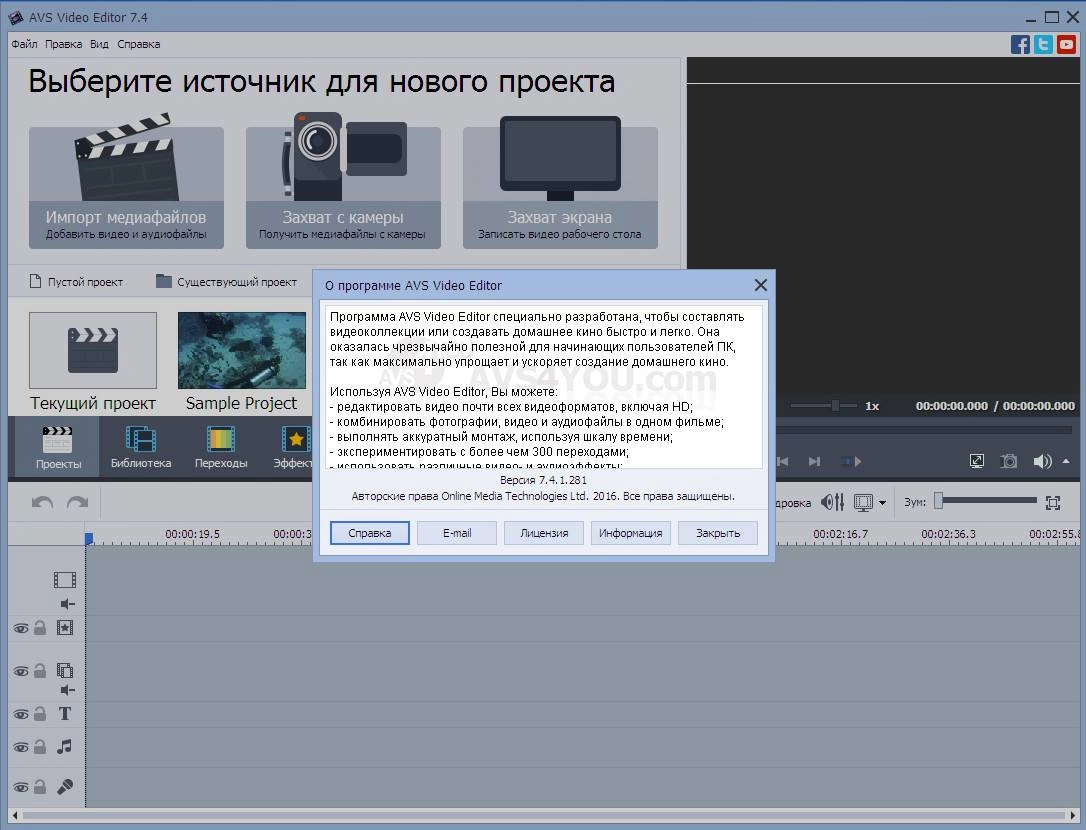Click the voice track microphone icon

(65, 787)
